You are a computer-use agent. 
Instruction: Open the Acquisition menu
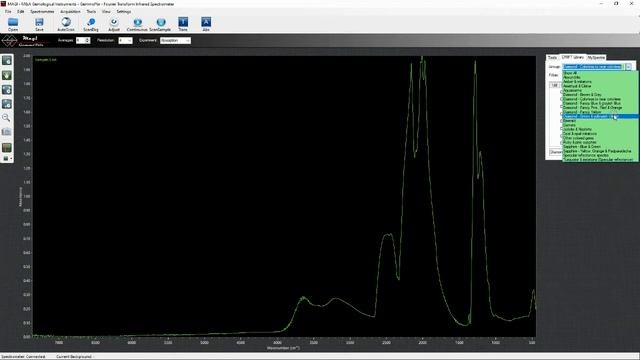pyautogui.click(x=70, y=11)
